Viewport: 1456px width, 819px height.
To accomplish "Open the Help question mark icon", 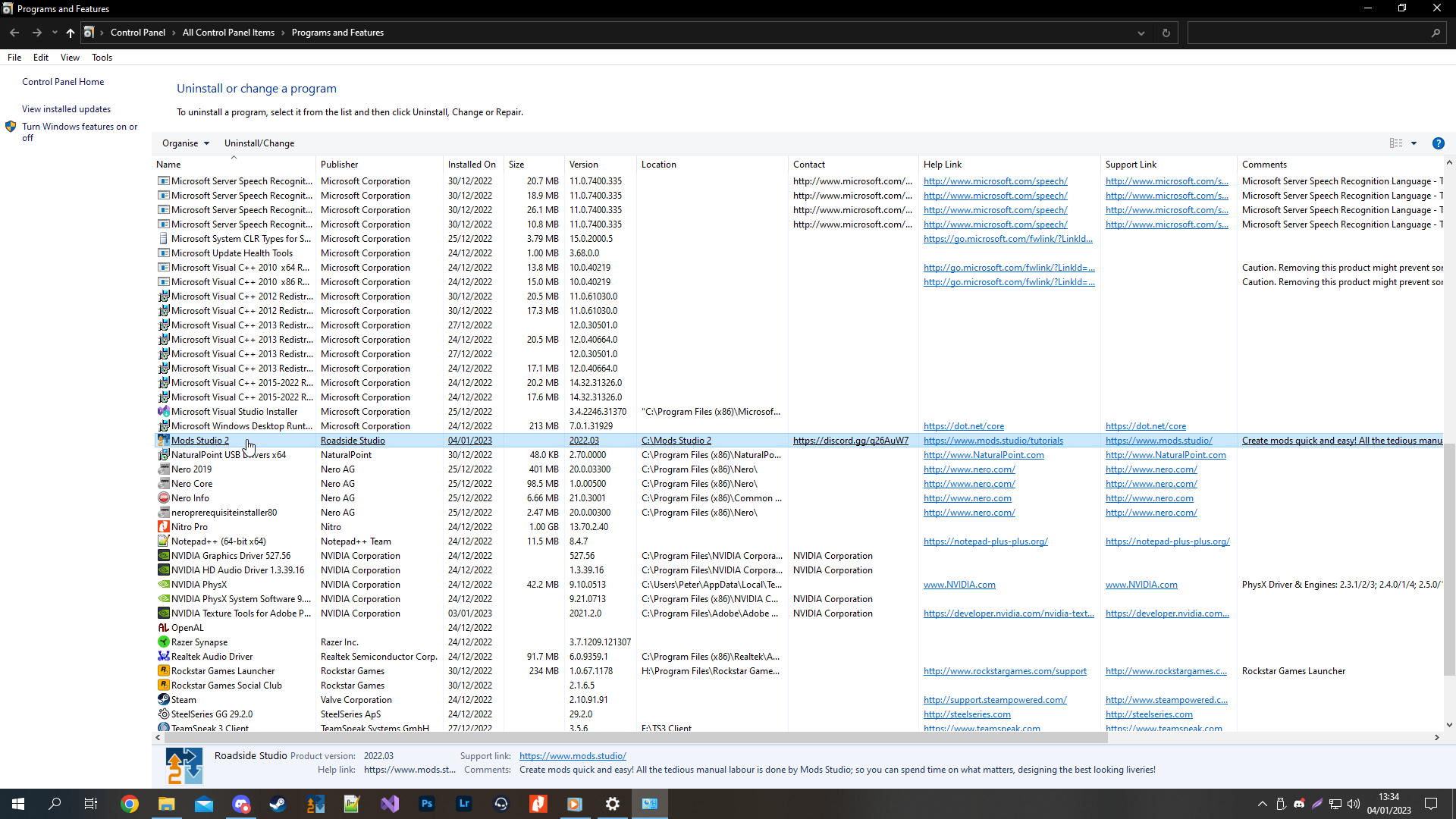I will point(1438,143).
